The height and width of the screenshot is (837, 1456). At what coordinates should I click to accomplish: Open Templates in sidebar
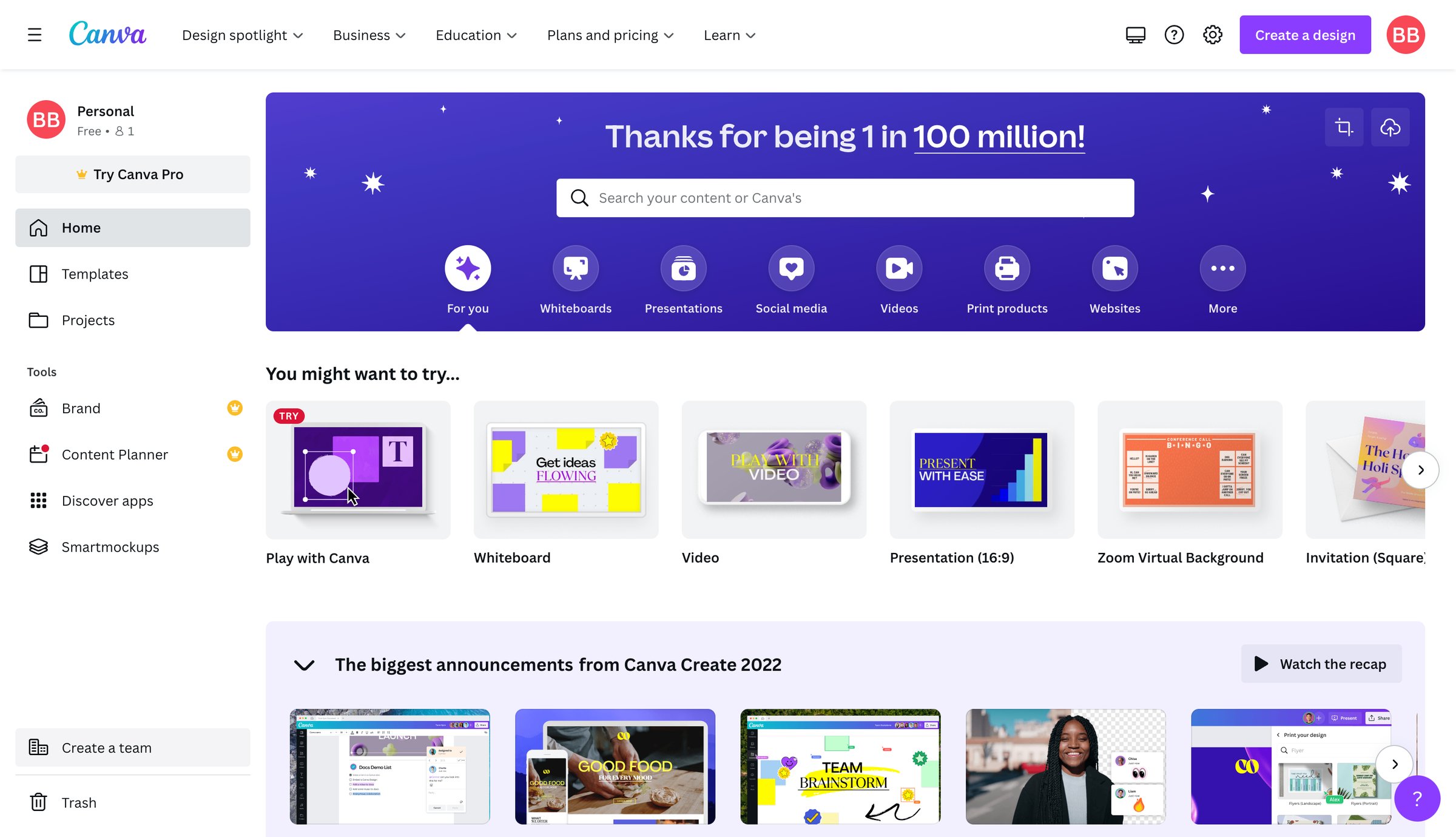pos(133,274)
